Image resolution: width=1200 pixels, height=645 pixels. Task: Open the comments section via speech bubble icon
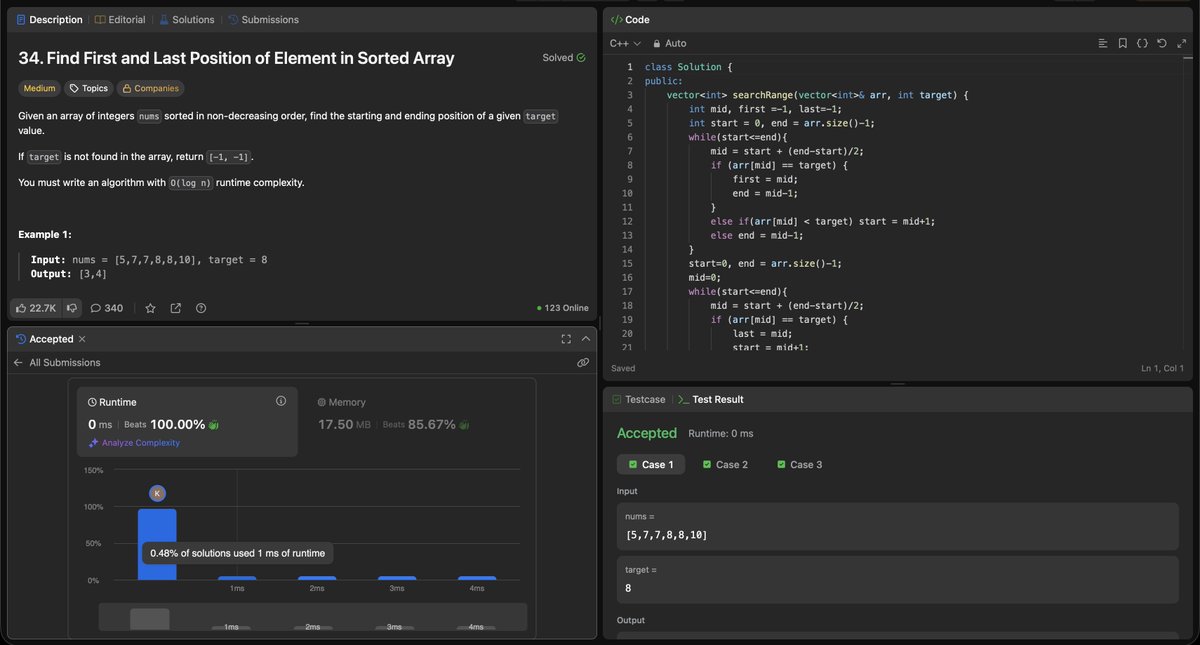tap(96, 307)
